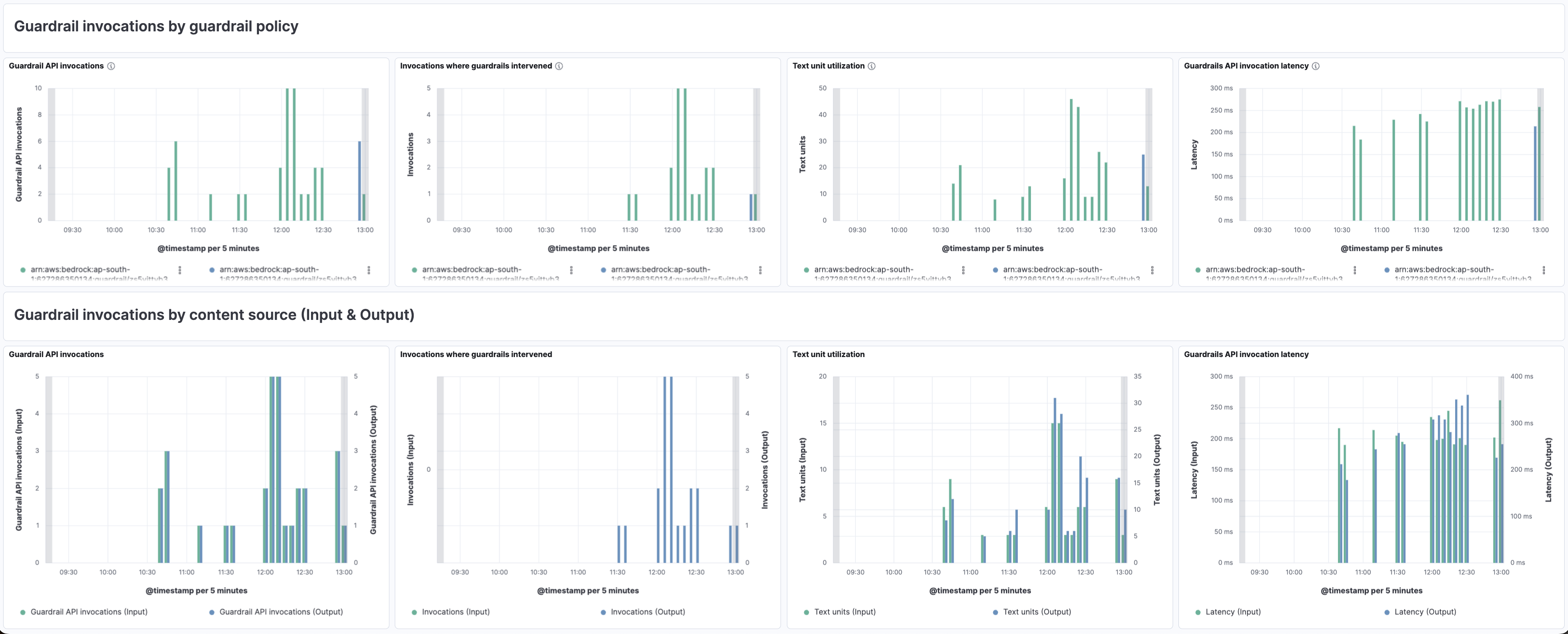Click Guardrail invocations by guardrail policy heading
The image size is (1568, 634).
click(x=156, y=26)
